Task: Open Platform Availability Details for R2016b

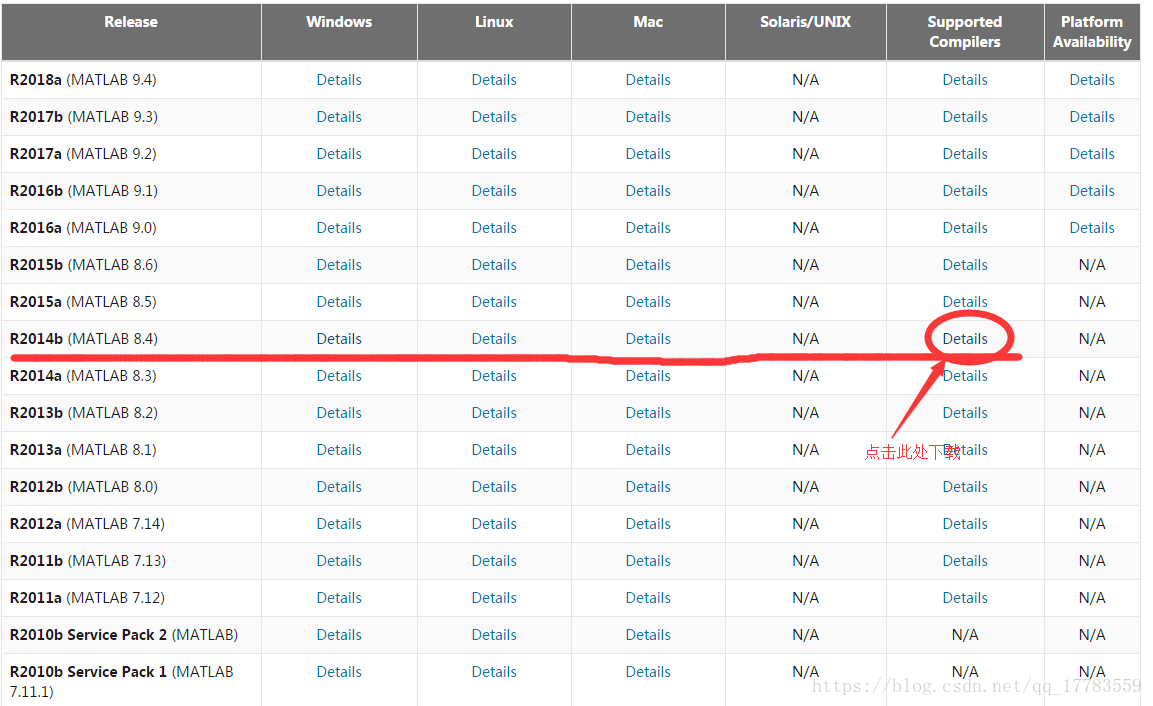Action: 1092,191
